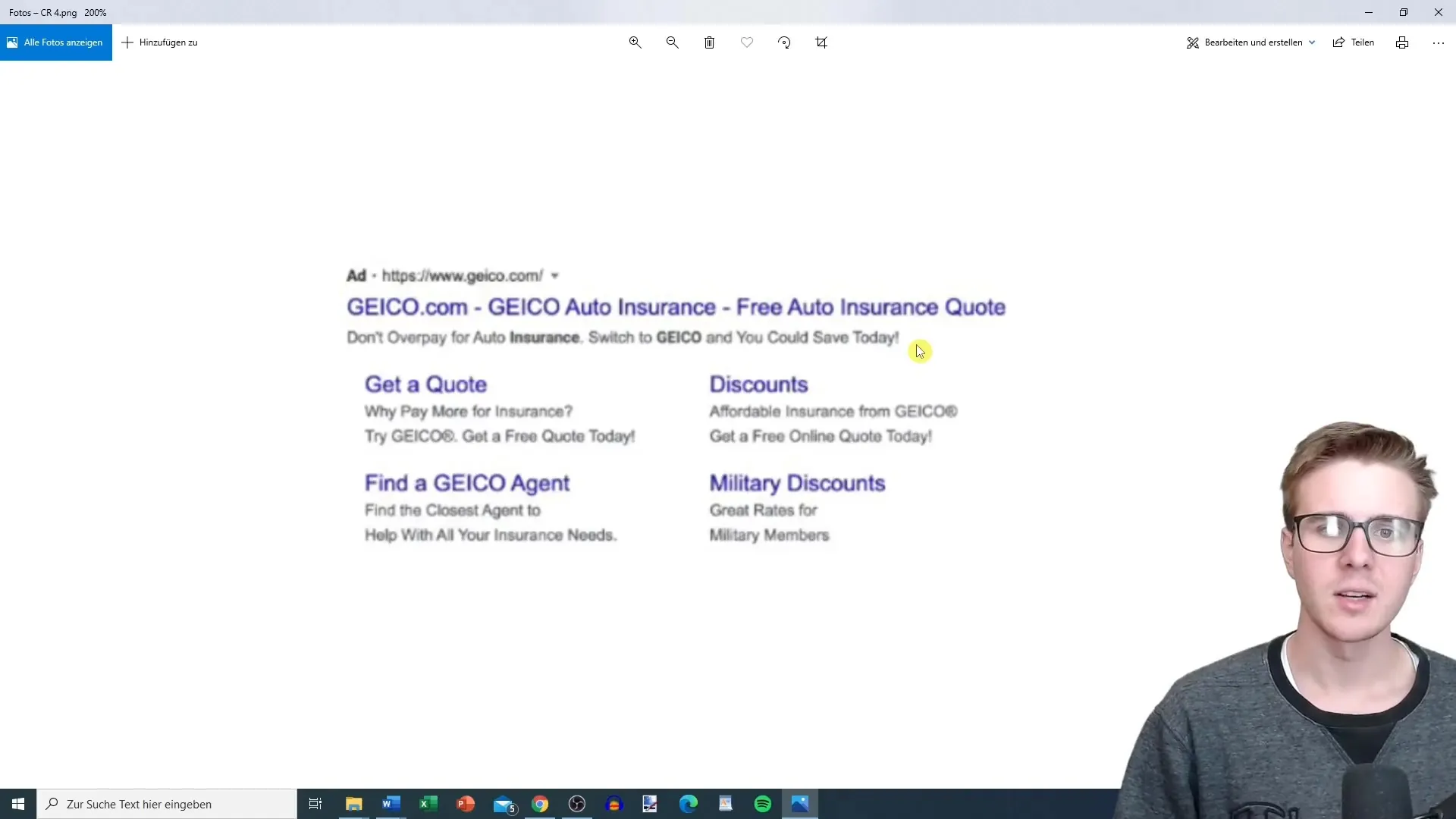The width and height of the screenshot is (1456, 819).
Task: Open Spotify from the taskbar
Action: coord(763,804)
